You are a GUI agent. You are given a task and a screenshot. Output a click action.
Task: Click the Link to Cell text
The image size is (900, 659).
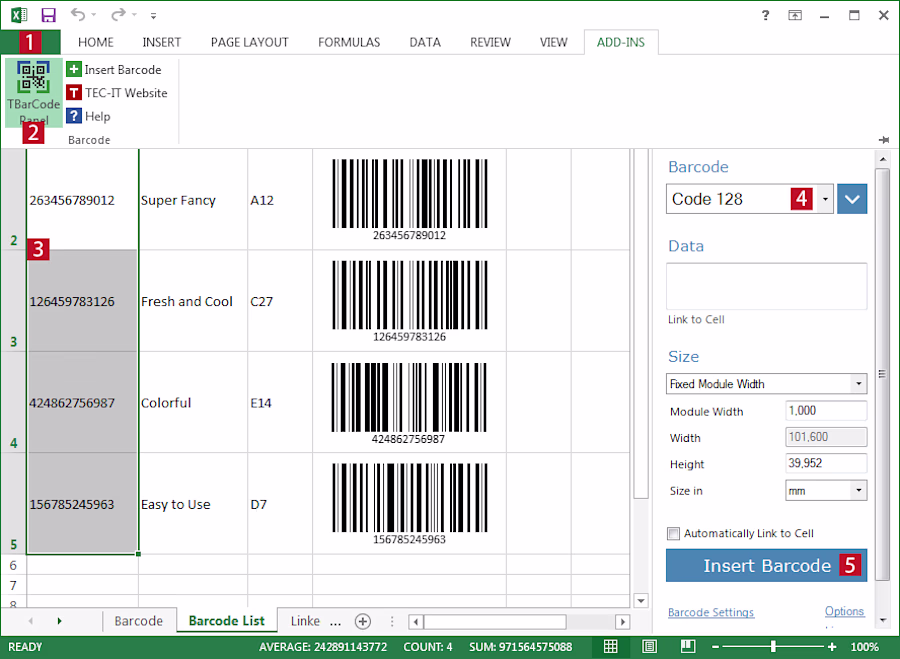[x=696, y=320]
